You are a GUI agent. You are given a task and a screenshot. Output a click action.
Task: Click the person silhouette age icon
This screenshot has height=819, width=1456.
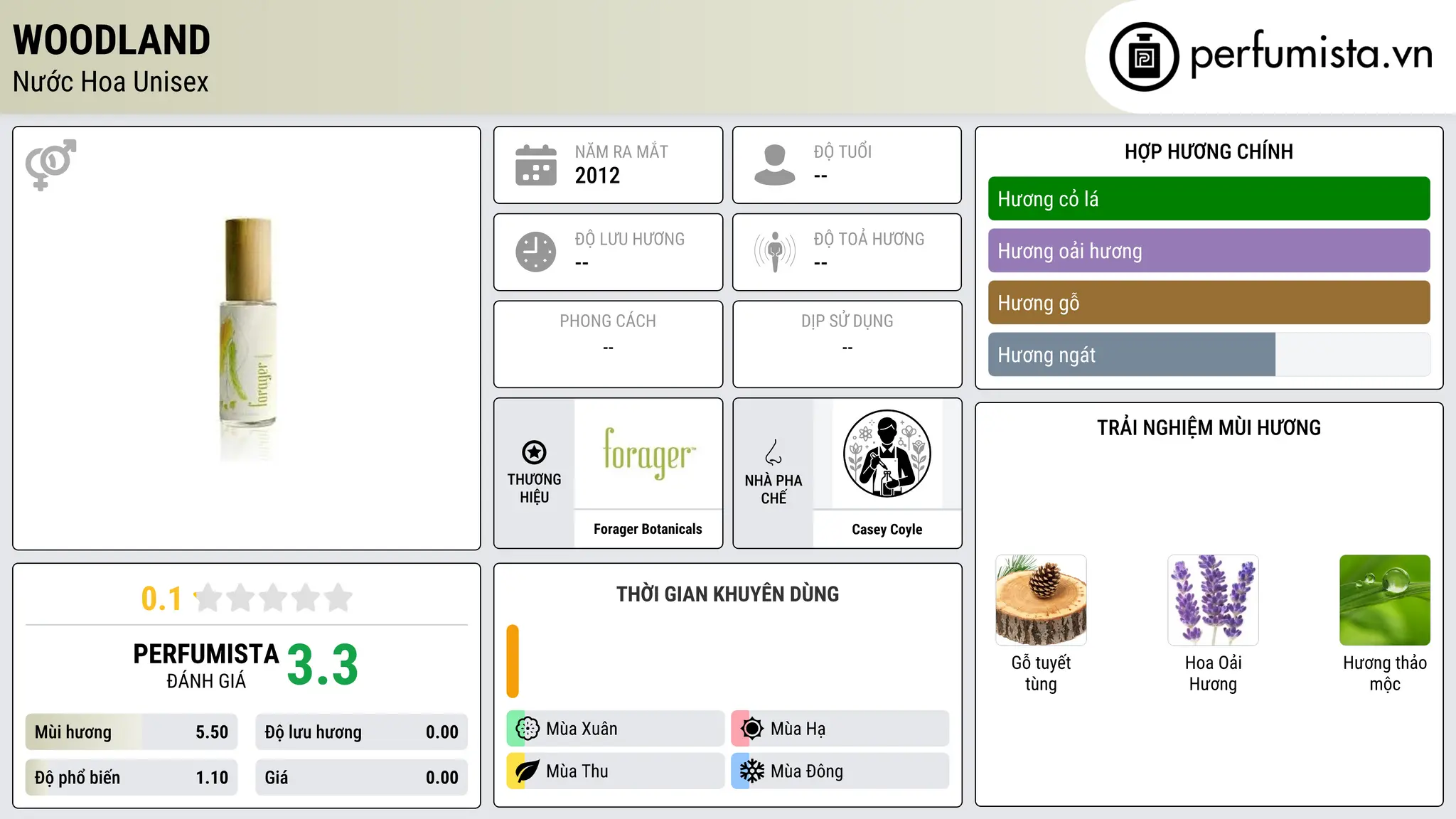[x=775, y=165]
